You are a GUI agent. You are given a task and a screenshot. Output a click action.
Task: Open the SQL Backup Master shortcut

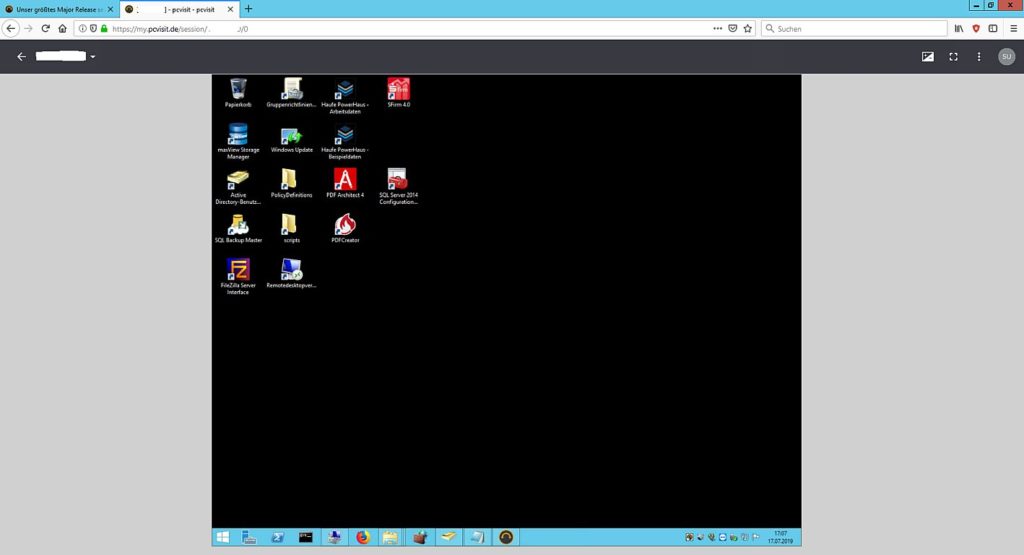tap(237, 226)
